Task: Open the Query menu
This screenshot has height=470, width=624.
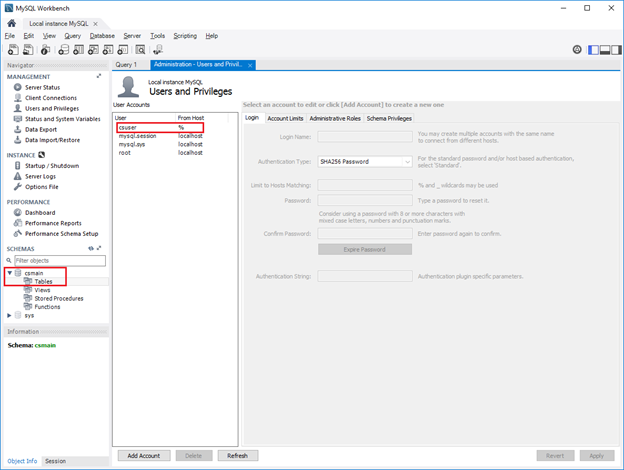Action: tap(73, 36)
